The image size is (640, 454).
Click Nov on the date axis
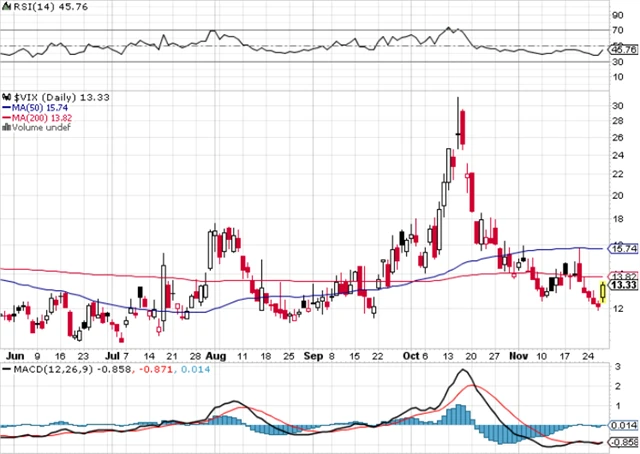pos(516,354)
